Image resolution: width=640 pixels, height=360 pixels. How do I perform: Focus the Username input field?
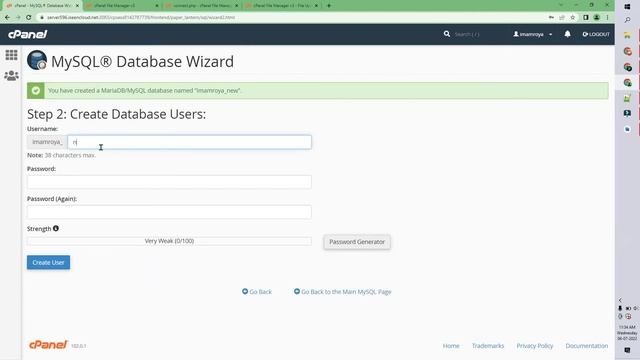189,142
